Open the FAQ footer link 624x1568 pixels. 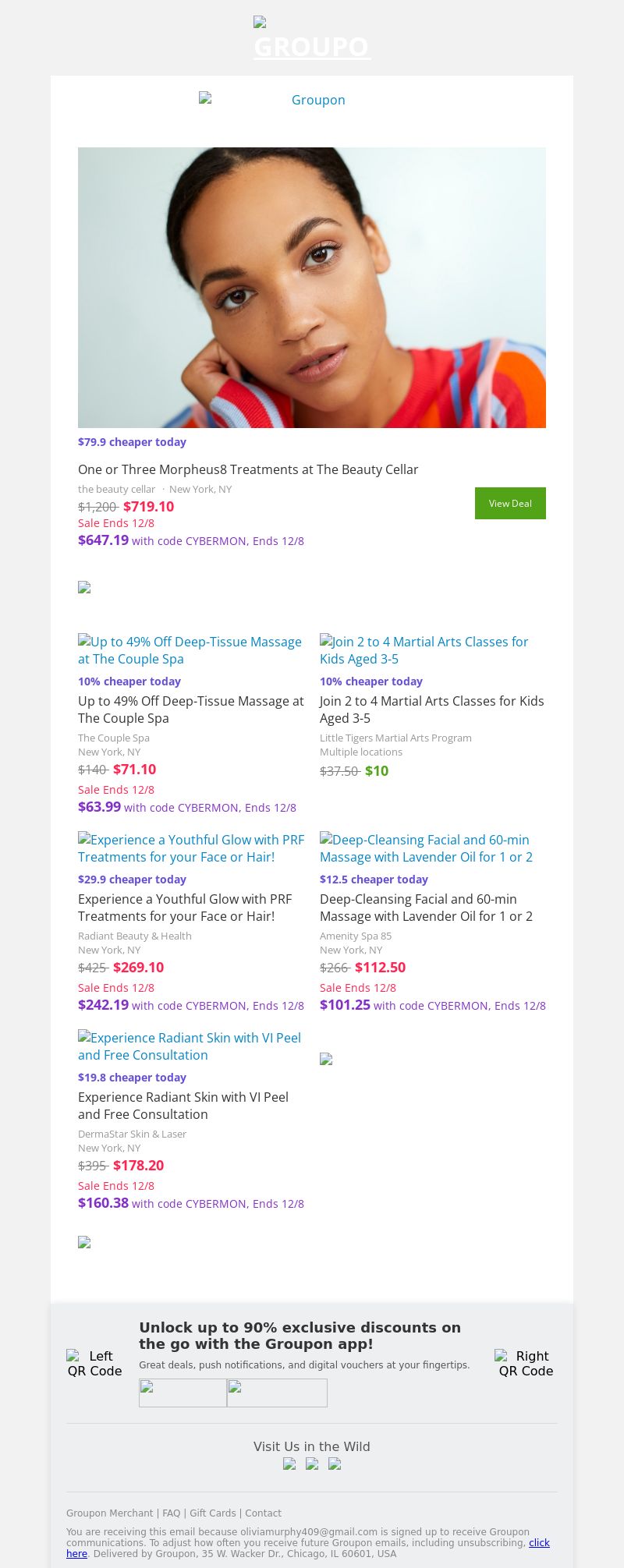(x=171, y=1513)
